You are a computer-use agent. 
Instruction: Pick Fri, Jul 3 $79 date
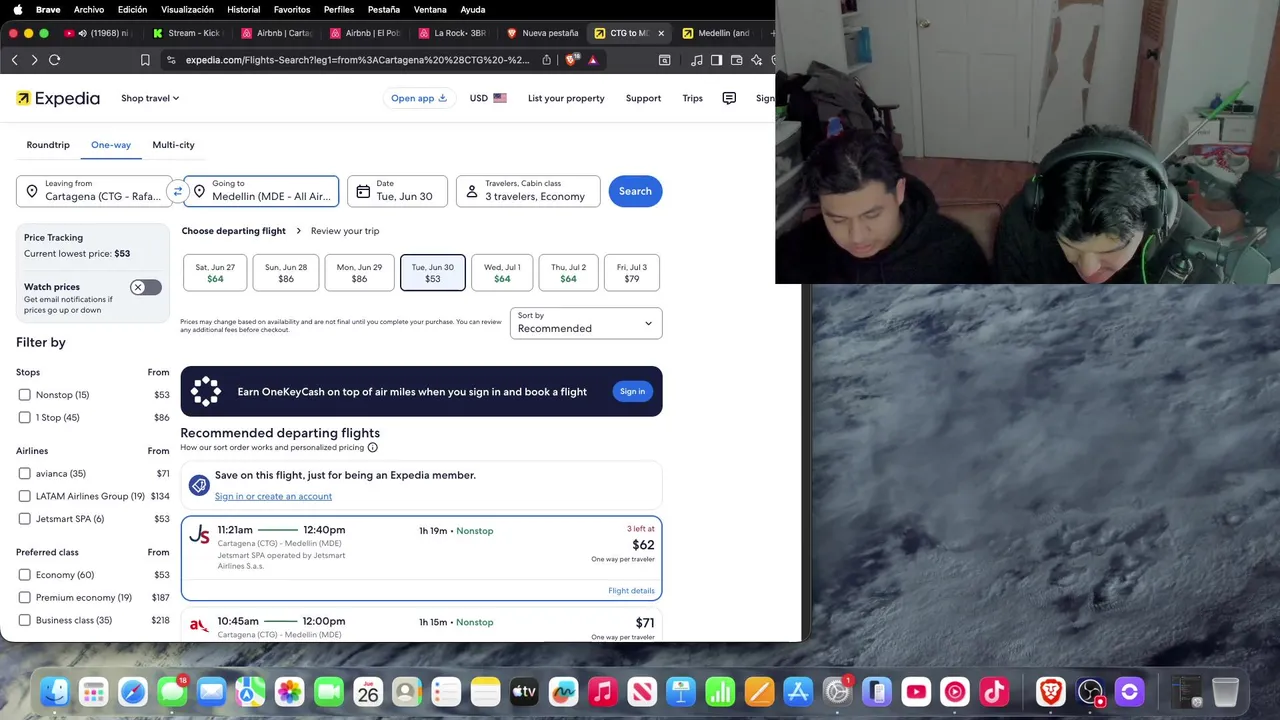pyautogui.click(x=631, y=273)
